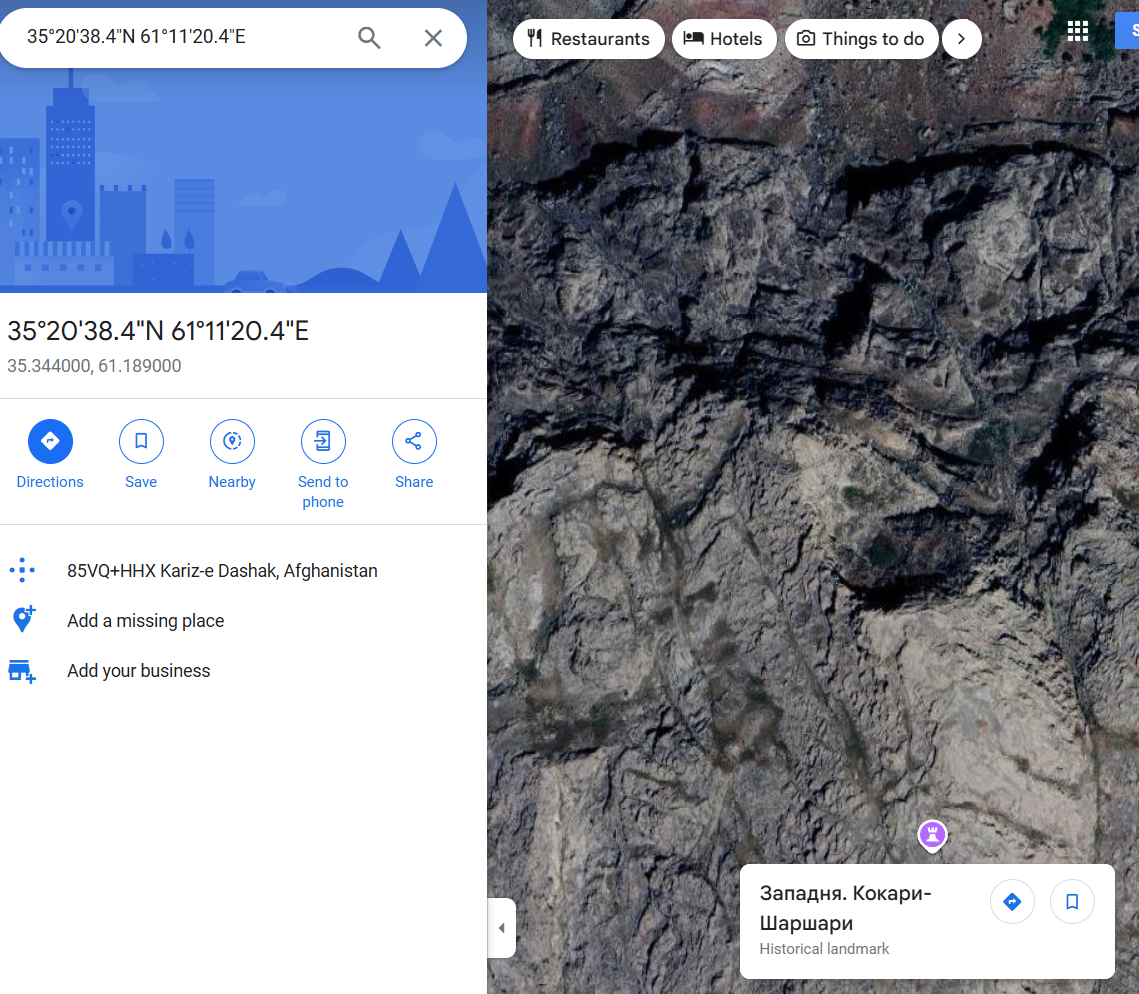Focus the coordinates search field
The height and width of the screenshot is (994, 1139).
click(x=182, y=37)
